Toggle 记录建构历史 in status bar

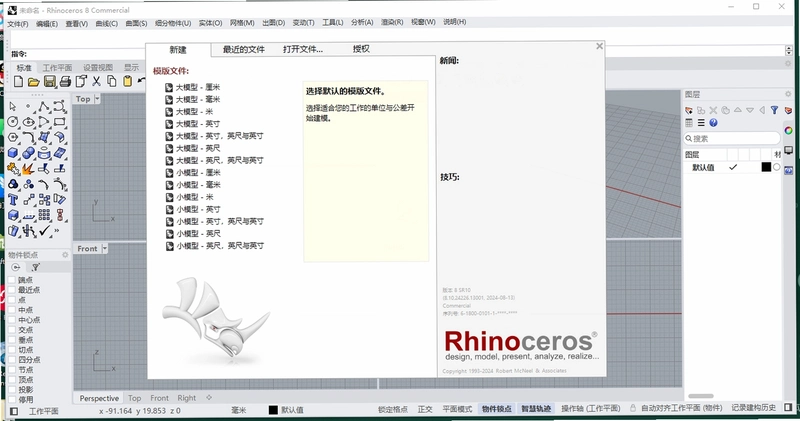pyautogui.click(x=754, y=408)
